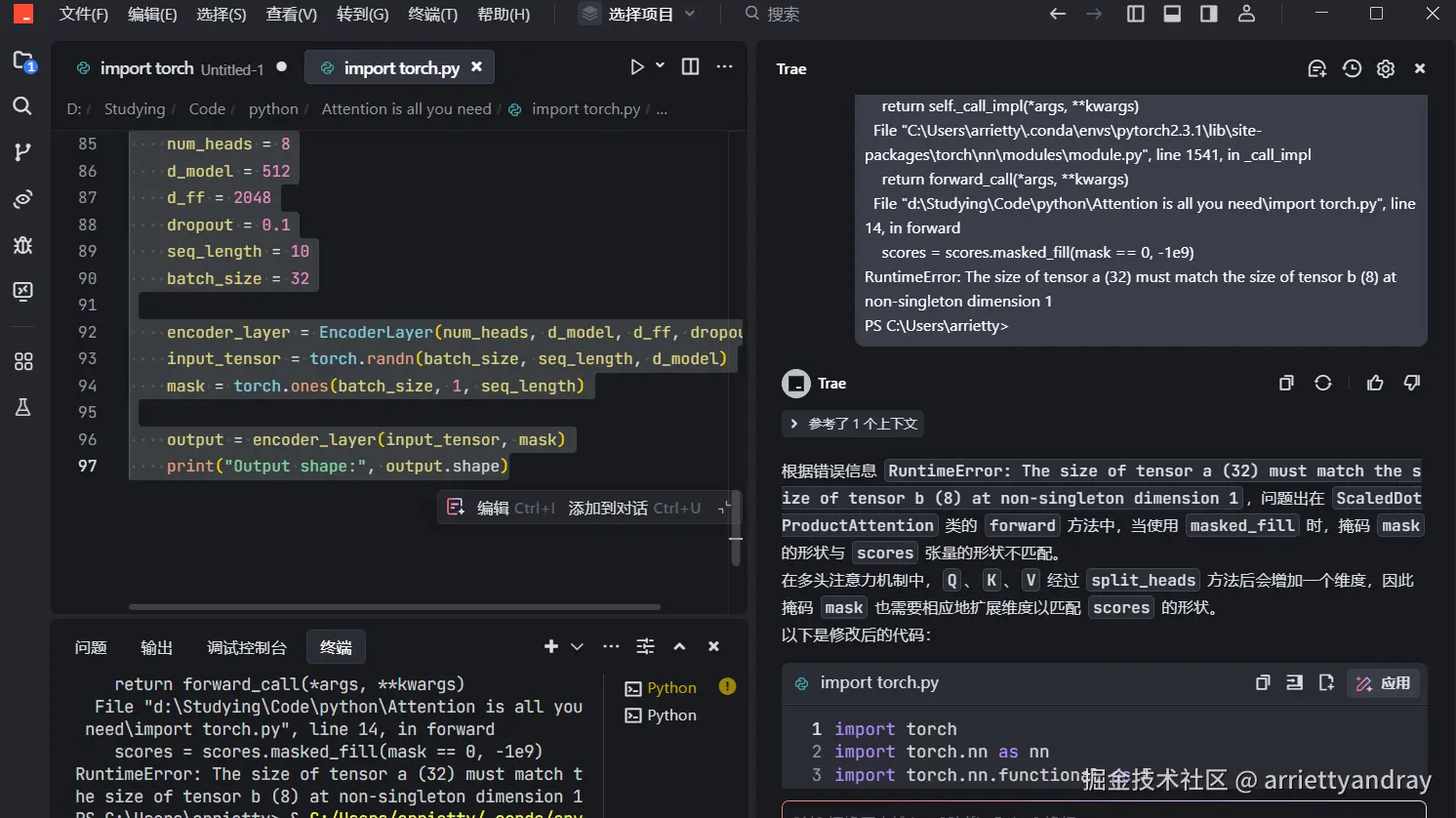Open the 查看(V) menu
Viewport: 1456px width, 818px height.
point(292,14)
